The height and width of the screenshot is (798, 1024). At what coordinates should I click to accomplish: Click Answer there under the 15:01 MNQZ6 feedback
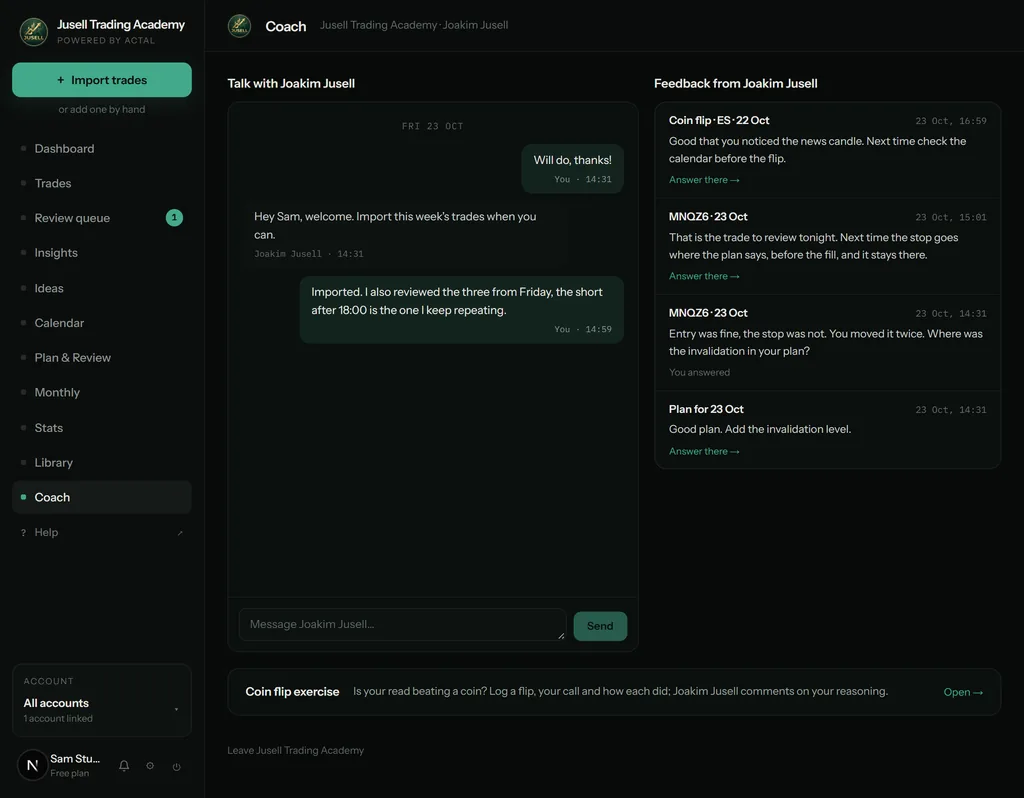(x=704, y=276)
